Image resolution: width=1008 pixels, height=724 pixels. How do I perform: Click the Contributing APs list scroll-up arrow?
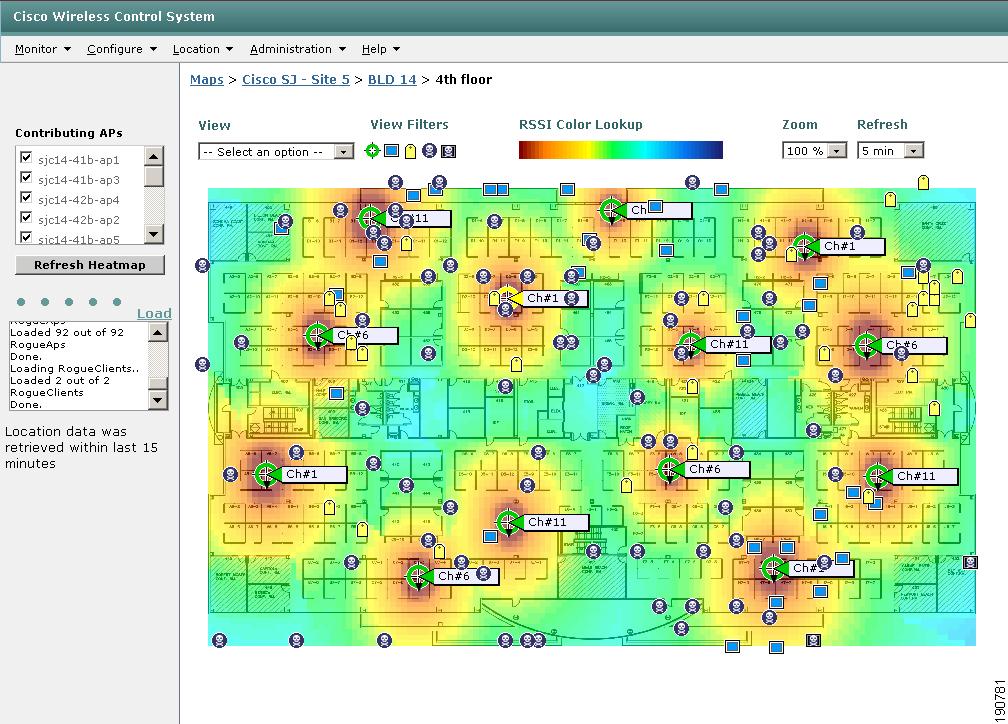pyautogui.click(x=154, y=156)
